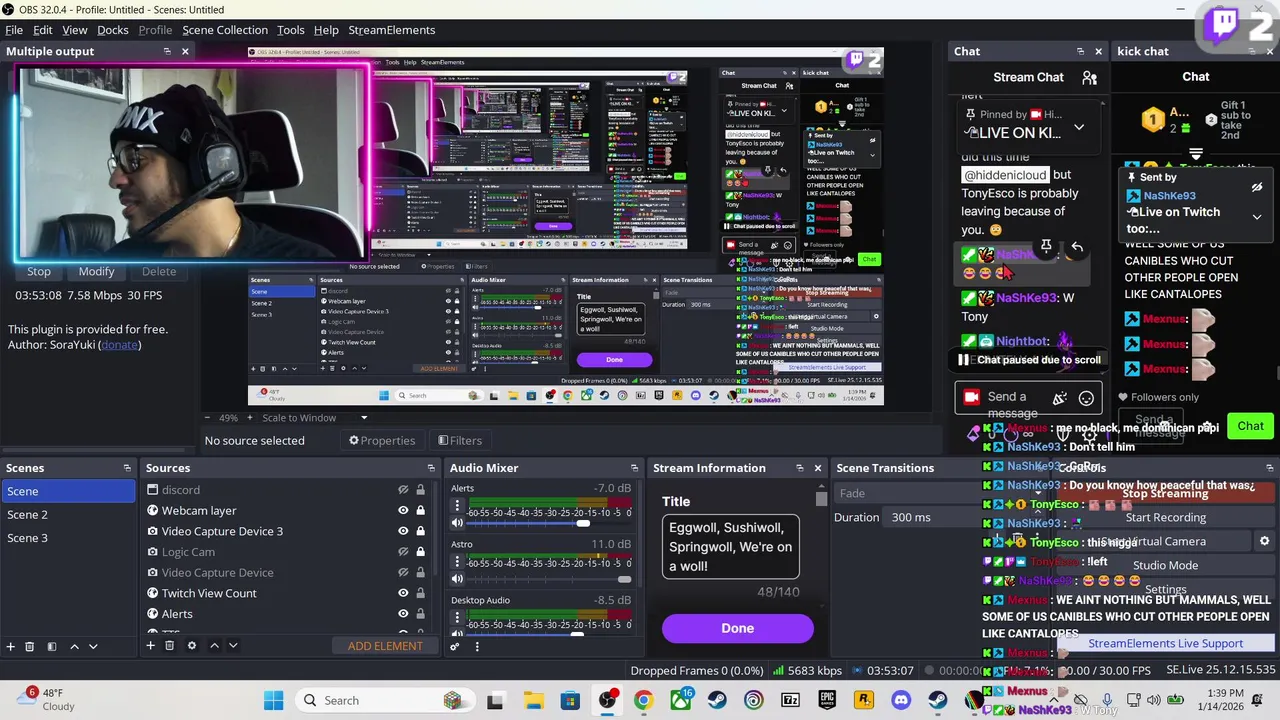Show the Logic Cam source
This screenshot has height=720, width=1280.
(x=403, y=552)
